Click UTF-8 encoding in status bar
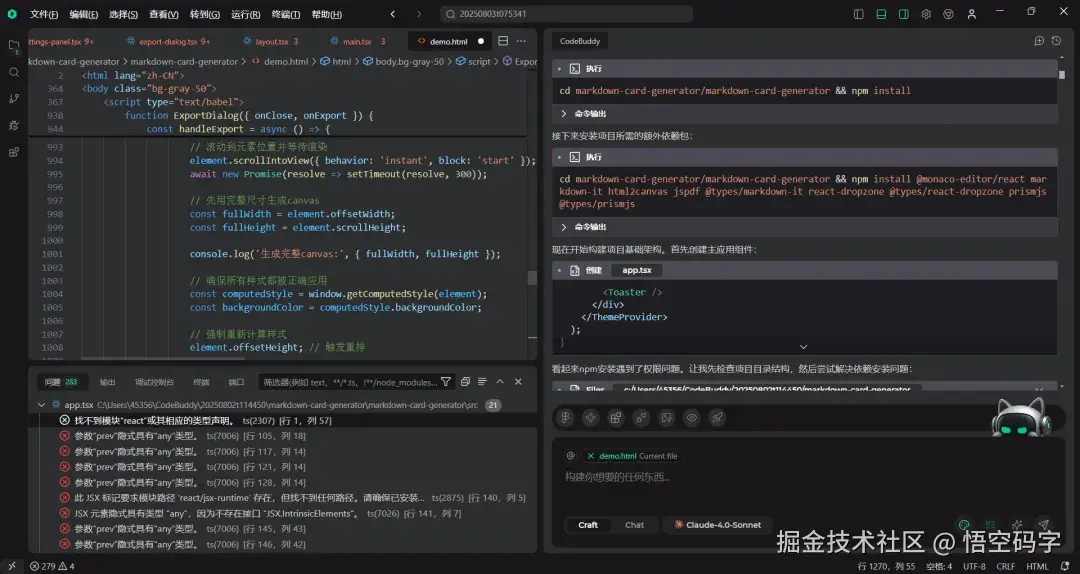The width and height of the screenshot is (1080, 574). (974, 566)
